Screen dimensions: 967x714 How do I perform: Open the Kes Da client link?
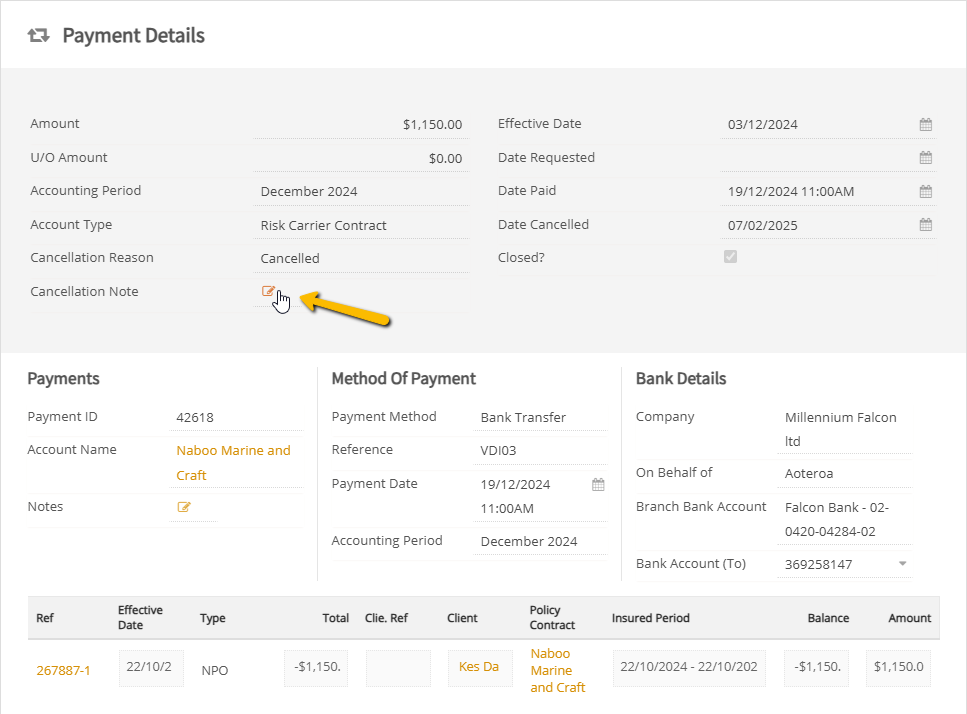479,667
